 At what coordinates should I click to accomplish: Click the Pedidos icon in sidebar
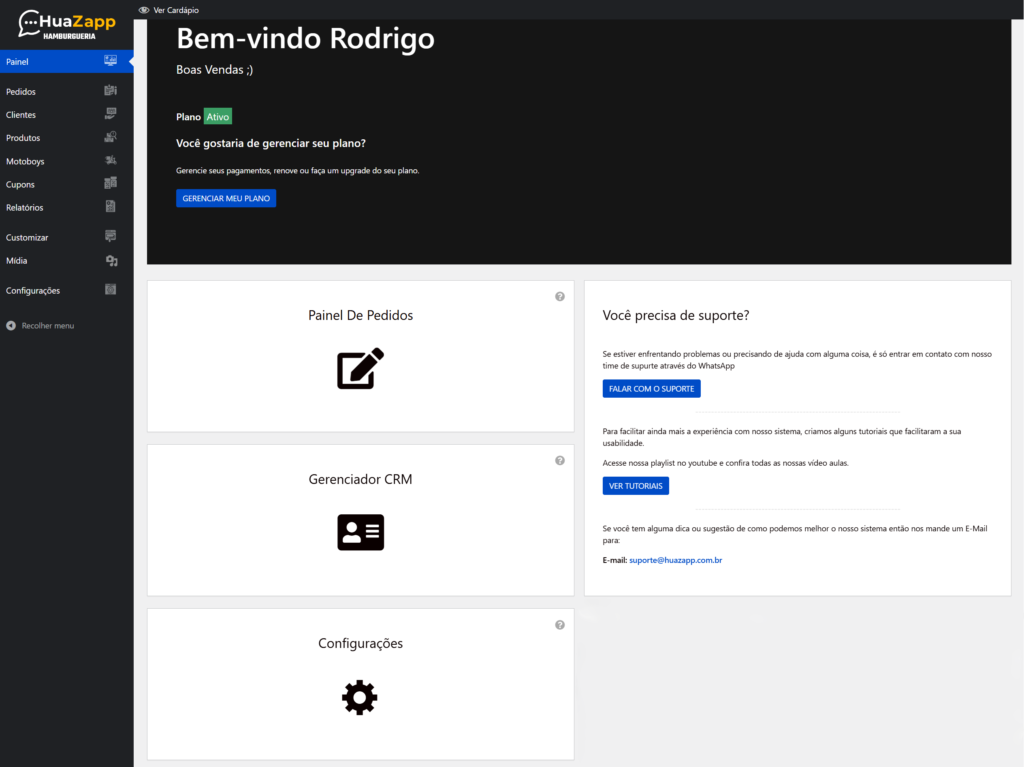[110, 91]
